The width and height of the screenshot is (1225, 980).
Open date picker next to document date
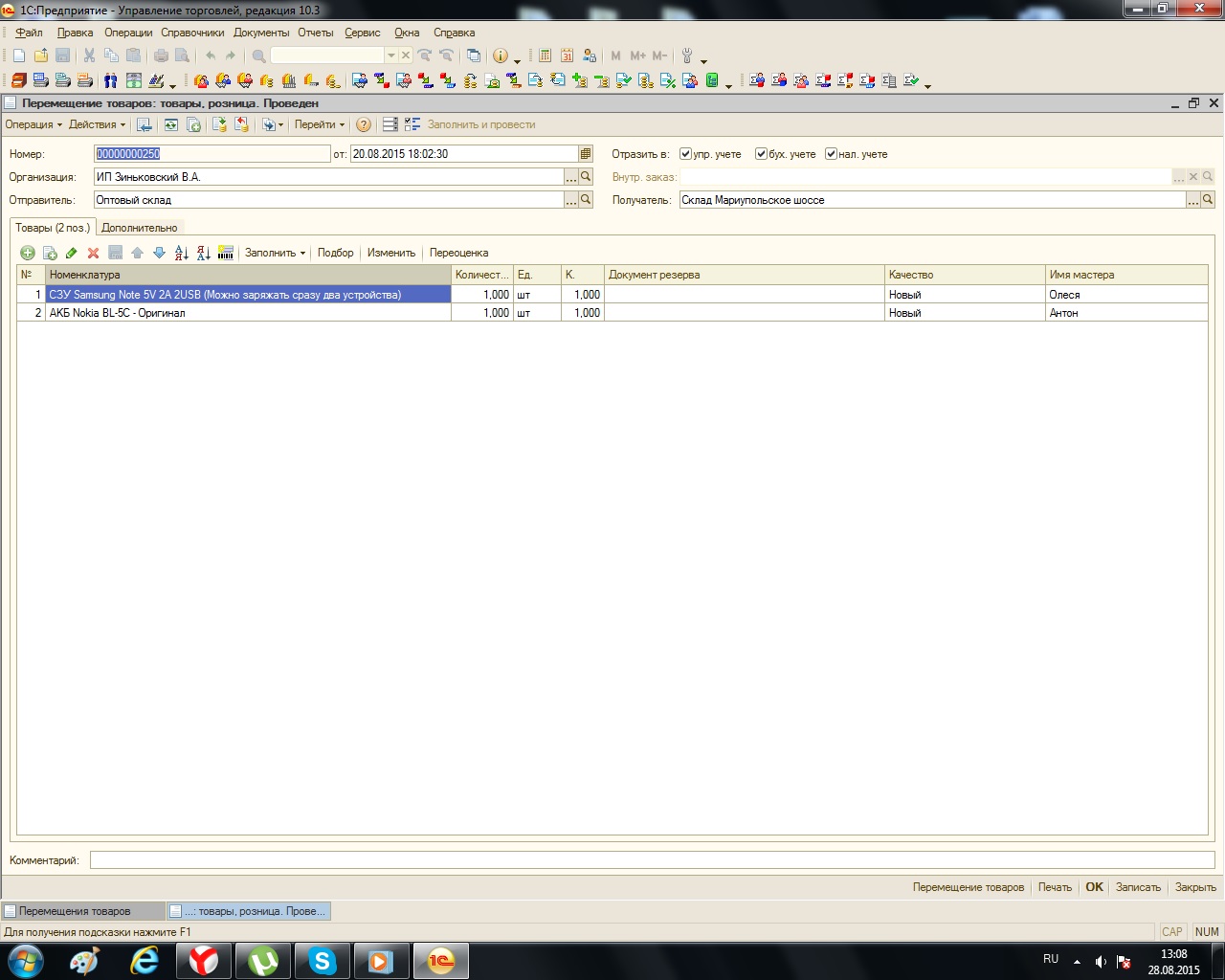point(586,154)
